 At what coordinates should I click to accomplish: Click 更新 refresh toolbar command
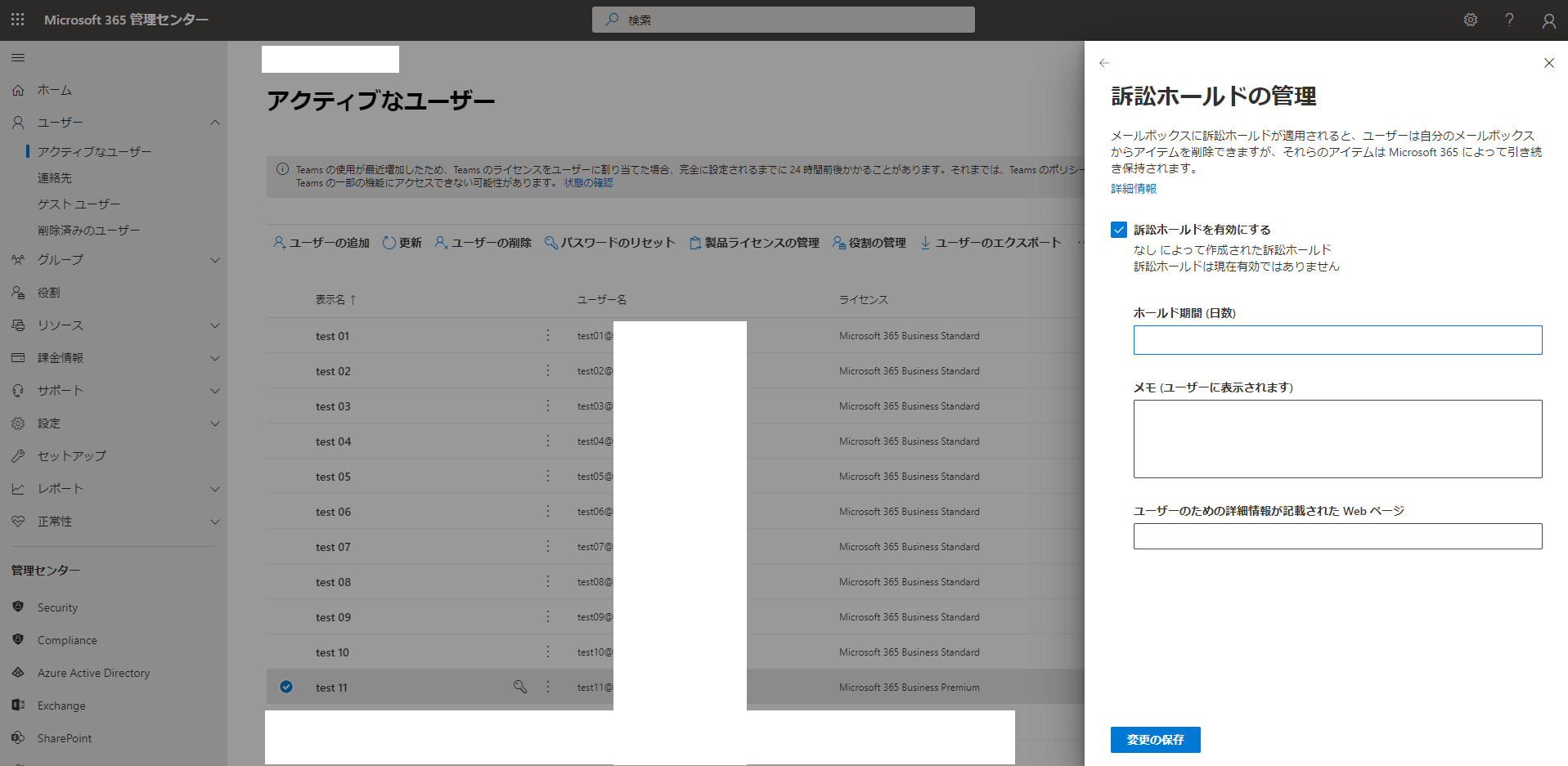tap(402, 243)
